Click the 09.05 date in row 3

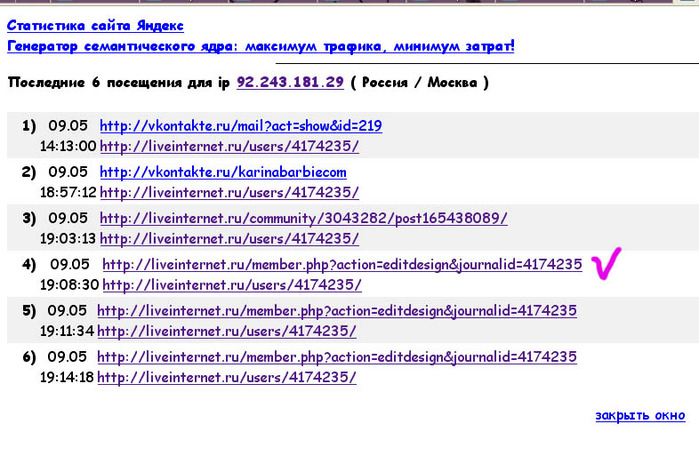pyautogui.click(x=68, y=218)
